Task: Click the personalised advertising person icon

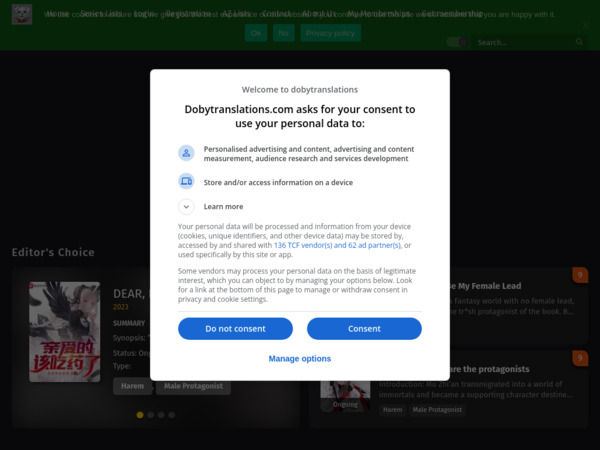Action: click(x=186, y=153)
